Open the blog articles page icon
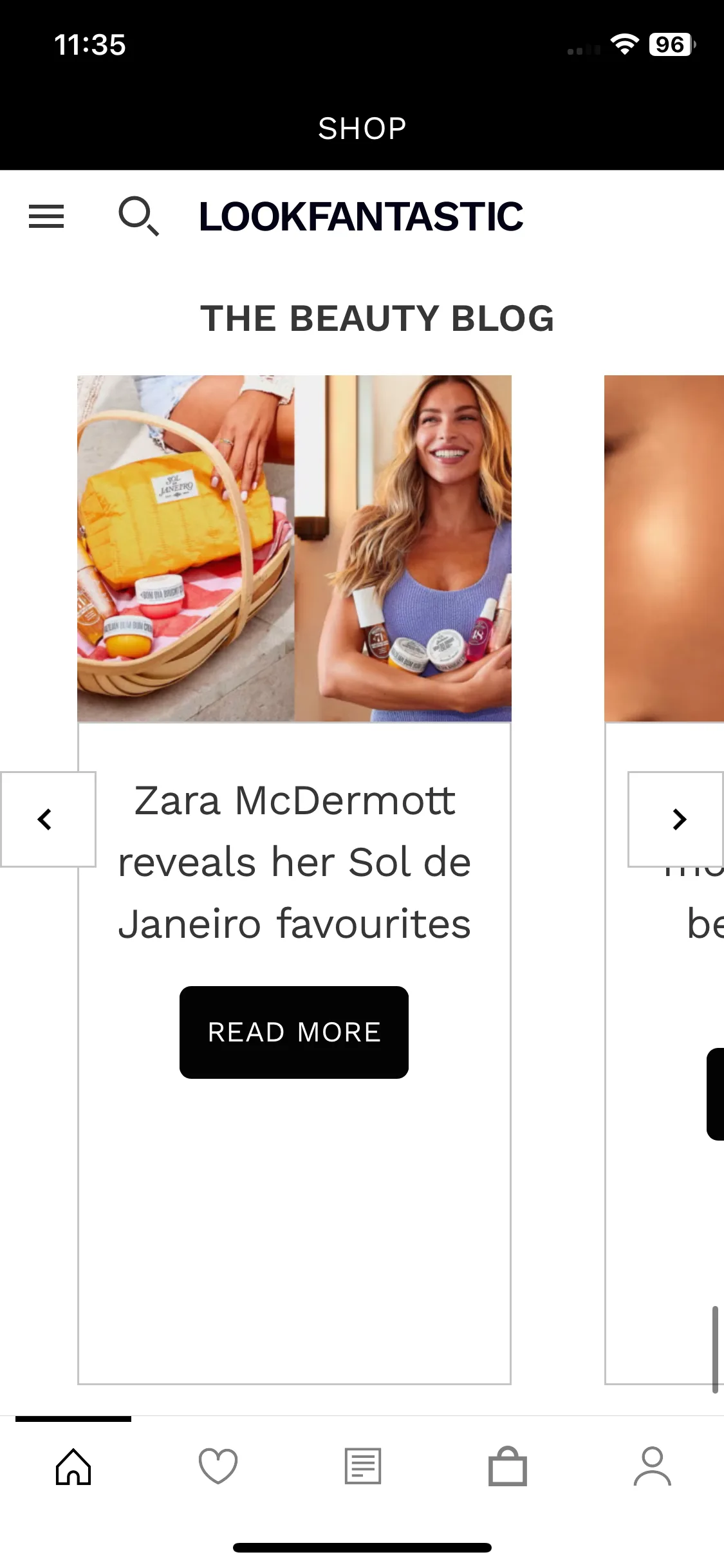This screenshot has width=724, height=1568. coord(363,1467)
